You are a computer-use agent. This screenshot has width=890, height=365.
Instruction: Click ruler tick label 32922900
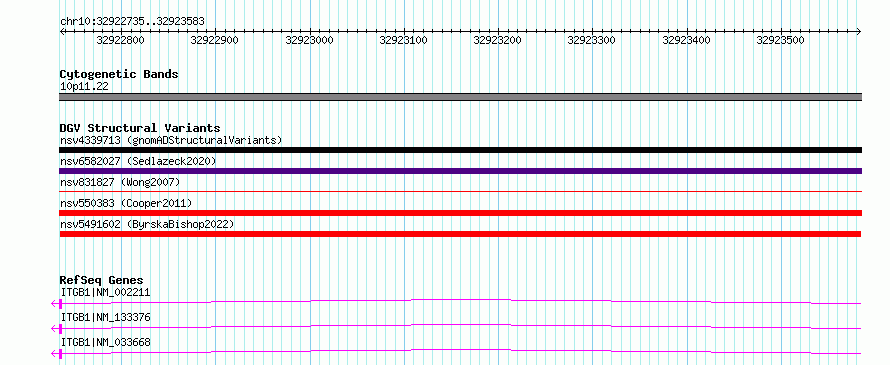pyautogui.click(x=215, y=40)
